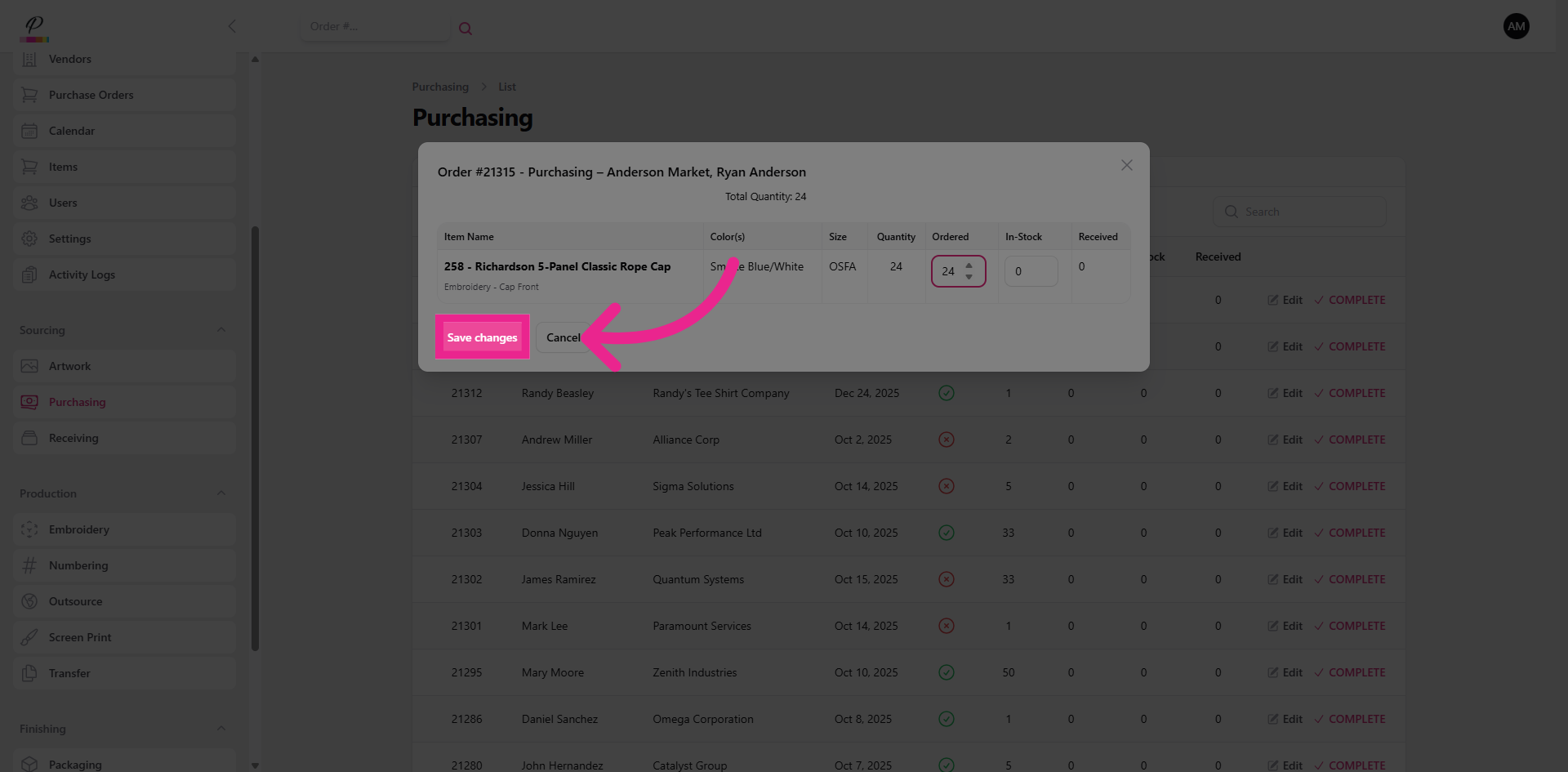This screenshot has width=1568, height=772.
Task: Click the Embroidery icon in sidebar
Action: point(29,529)
